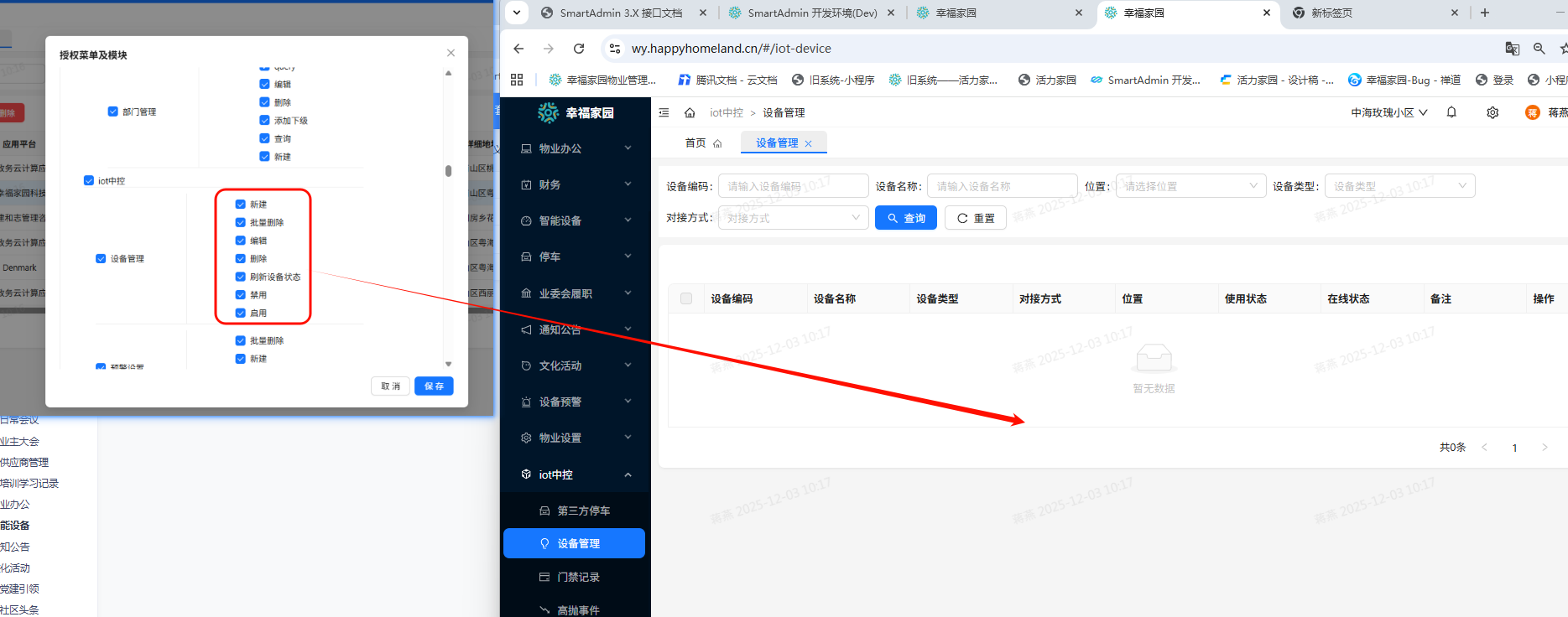Switch to the 首页 page tab

(703, 143)
